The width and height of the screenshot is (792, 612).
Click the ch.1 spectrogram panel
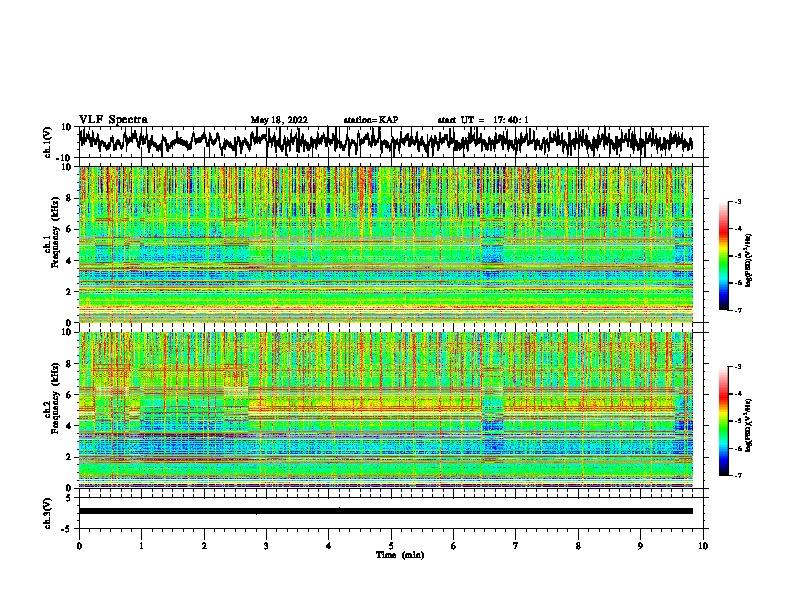coord(385,244)
